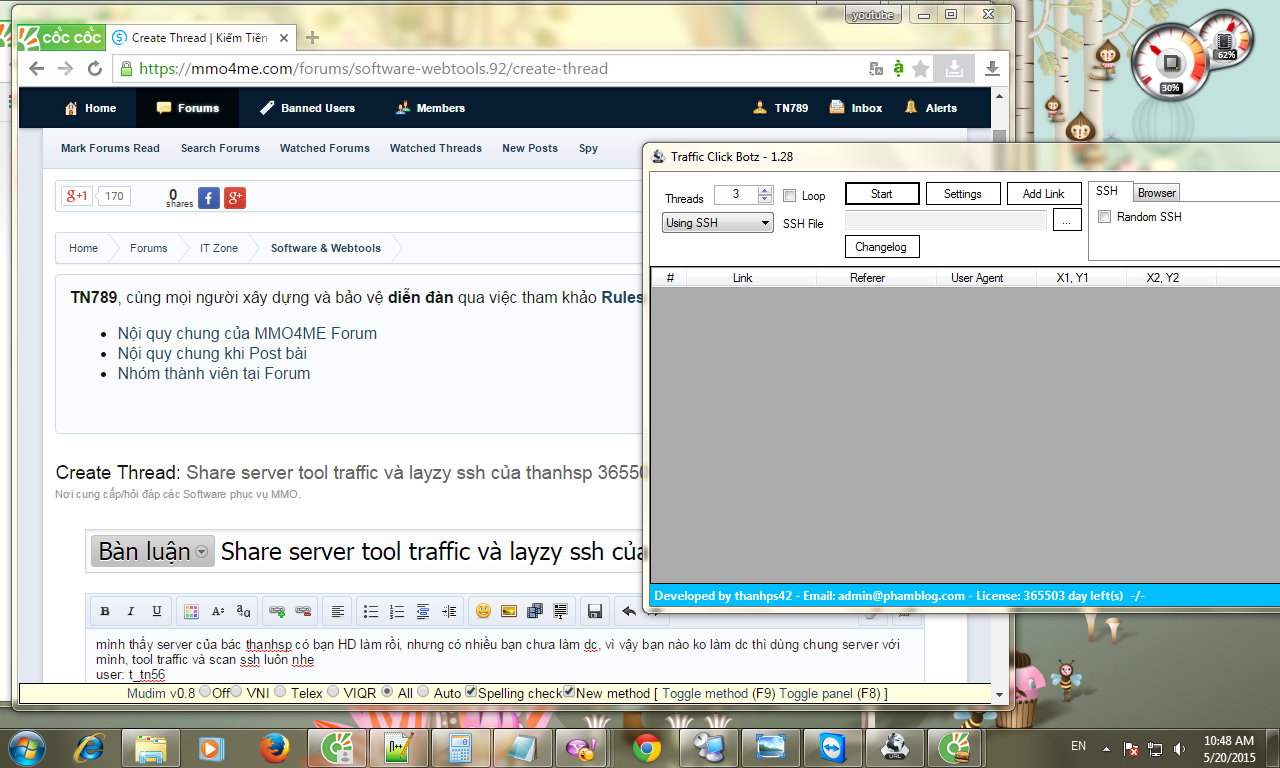Open the Inbox link in forum header
This screenshot has height=768, width=1280.
858,108
